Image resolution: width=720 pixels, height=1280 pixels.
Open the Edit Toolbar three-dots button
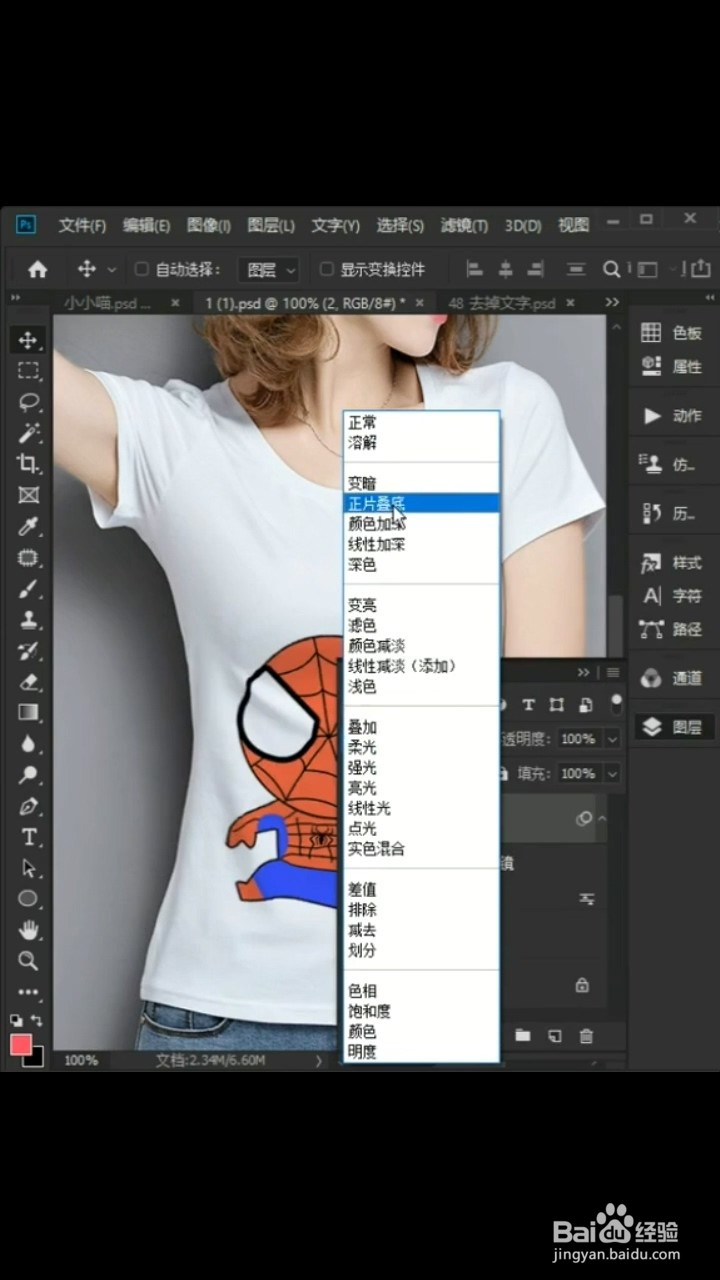[x=28, y=993]
